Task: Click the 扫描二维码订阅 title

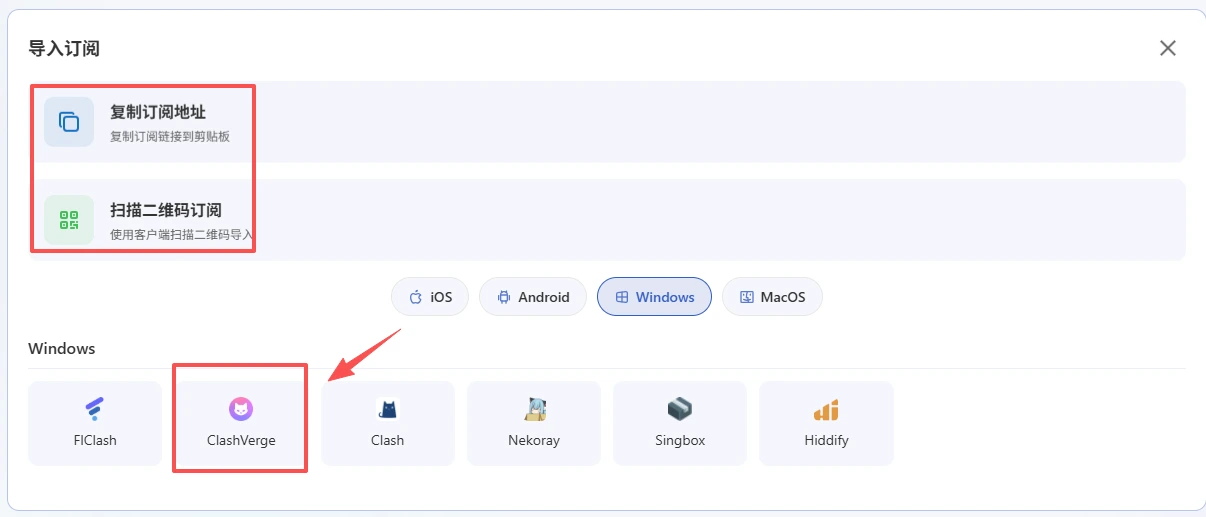Action: pos(166,210)
